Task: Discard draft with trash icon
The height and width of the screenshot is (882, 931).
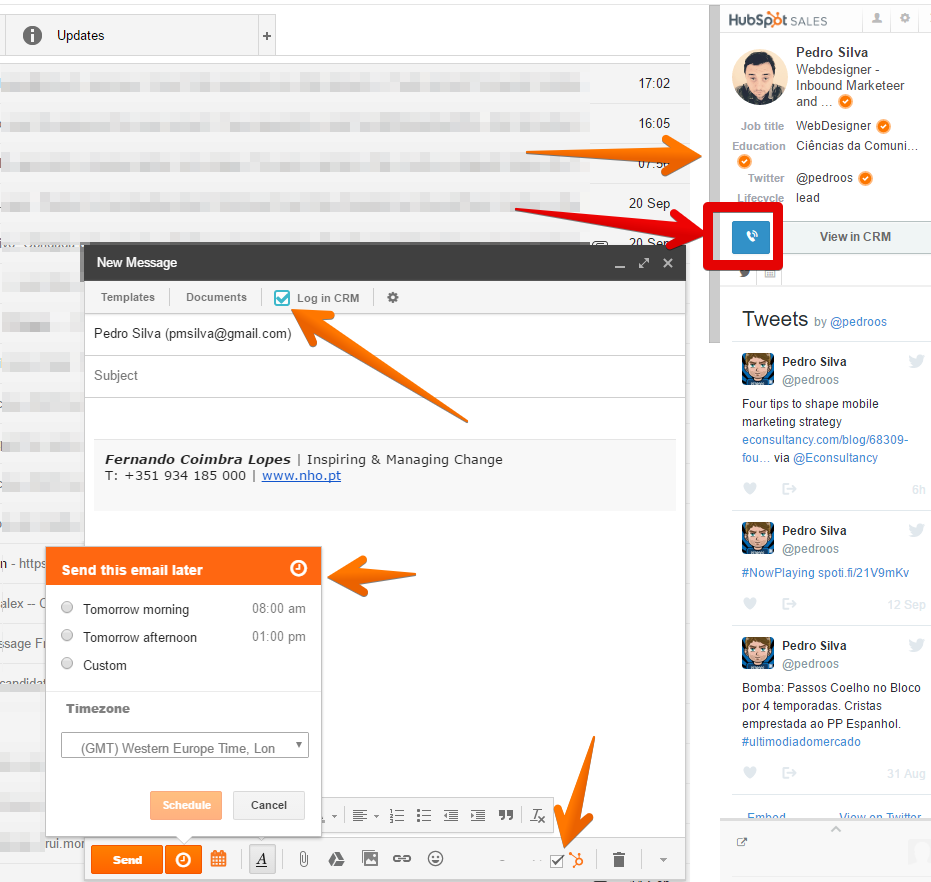Action: coord(619,859)
